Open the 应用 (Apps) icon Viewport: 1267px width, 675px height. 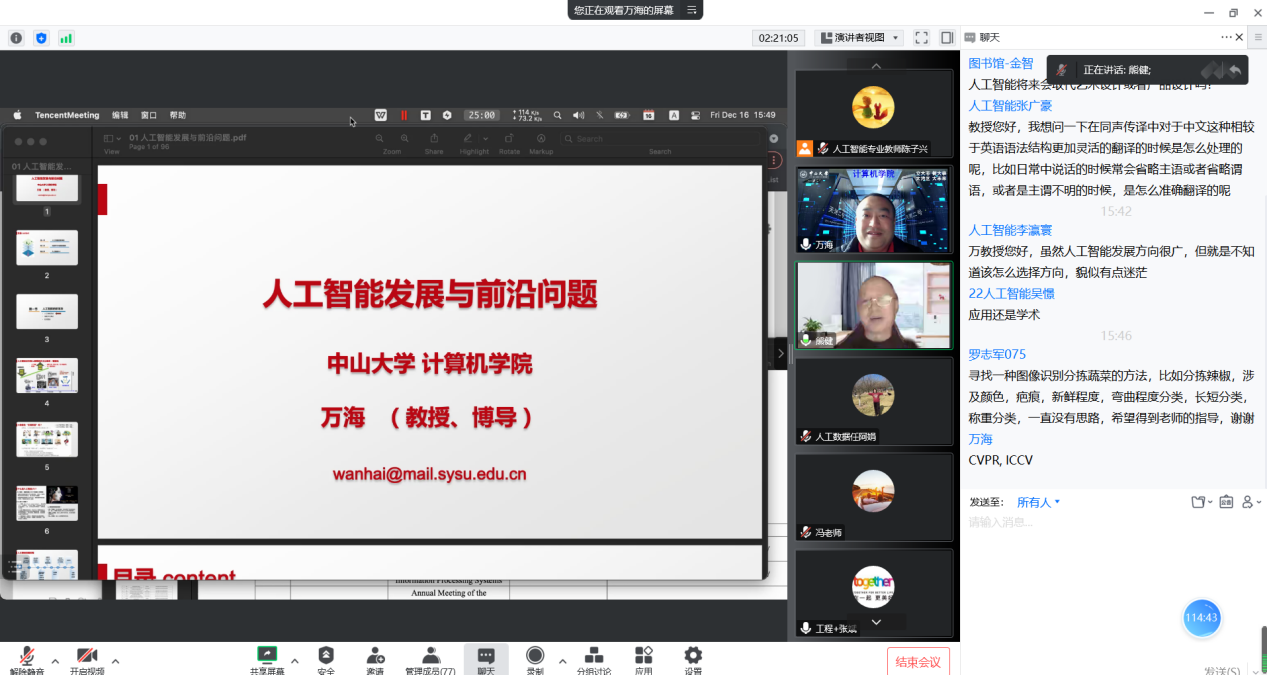[x=643, y=657]
